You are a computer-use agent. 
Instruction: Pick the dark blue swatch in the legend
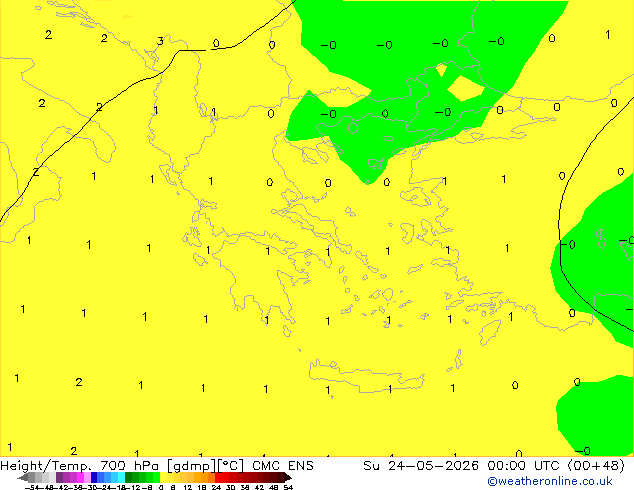[94, 477]
